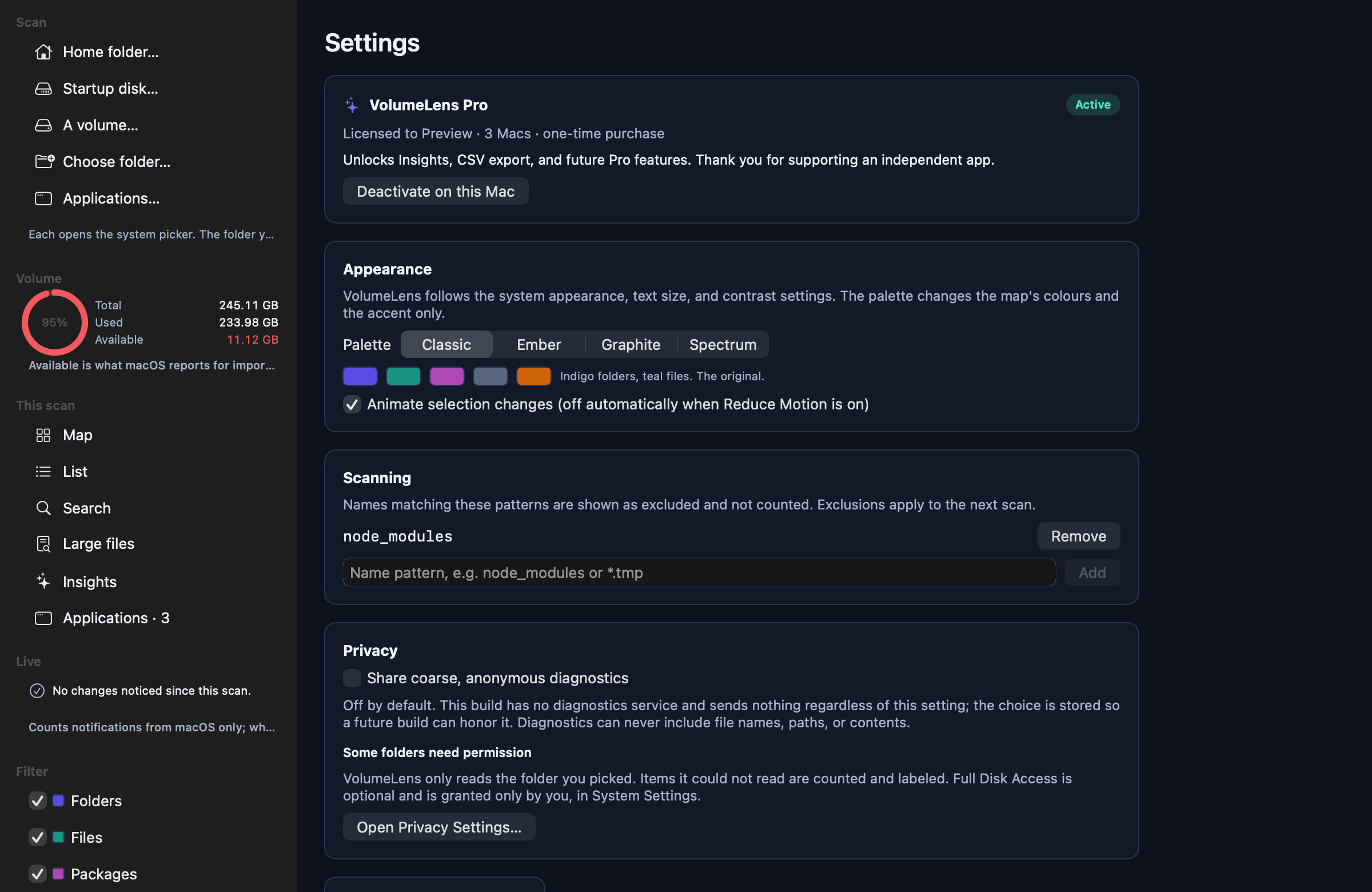Toggle Animate selection changes checkbox
Screen dimensions: 1372x892
(x=352, y=404)
